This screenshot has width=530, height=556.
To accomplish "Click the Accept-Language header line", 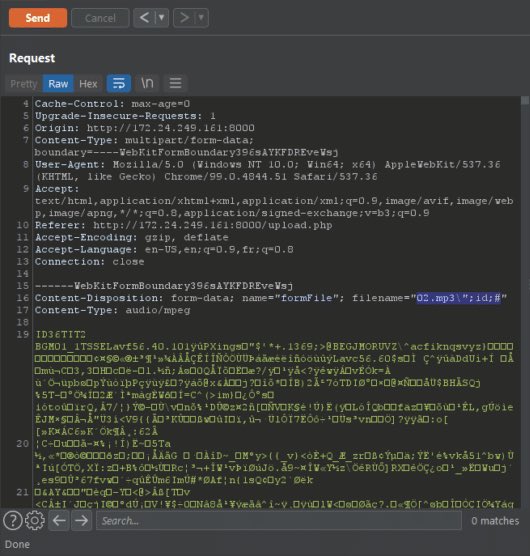I will 164,249.
